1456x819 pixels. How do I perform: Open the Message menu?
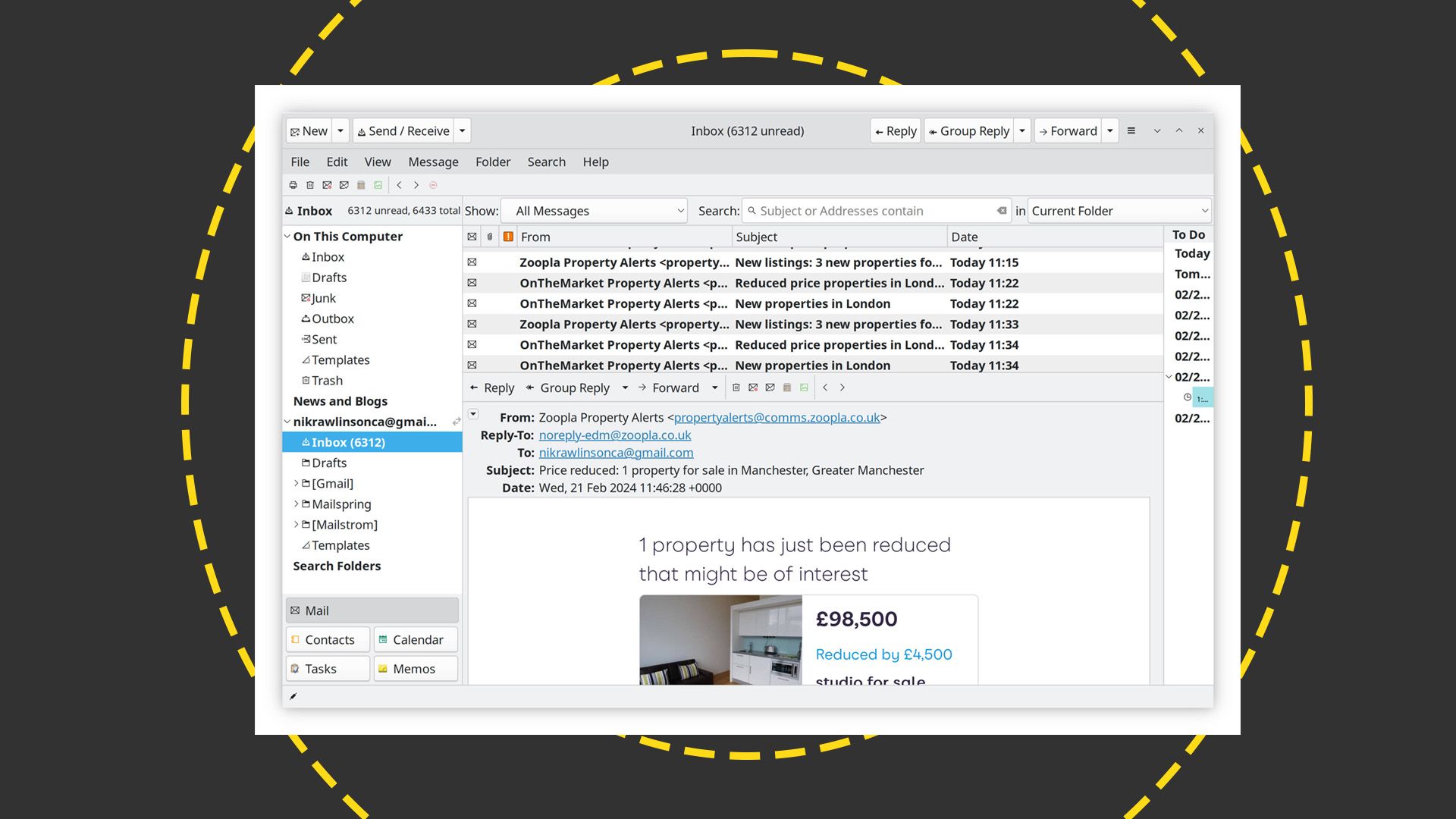(x=433, y=162)
